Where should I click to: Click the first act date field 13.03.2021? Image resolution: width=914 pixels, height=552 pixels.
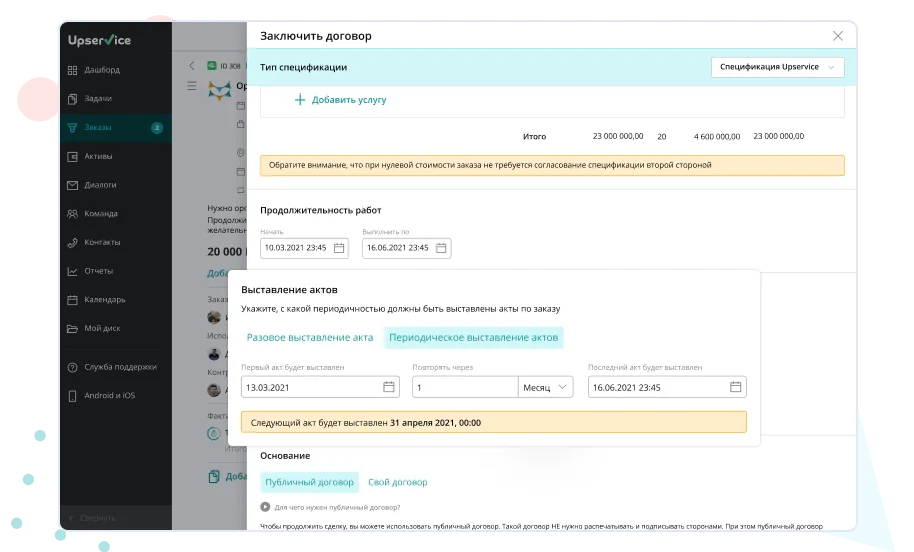coord(320,387)
